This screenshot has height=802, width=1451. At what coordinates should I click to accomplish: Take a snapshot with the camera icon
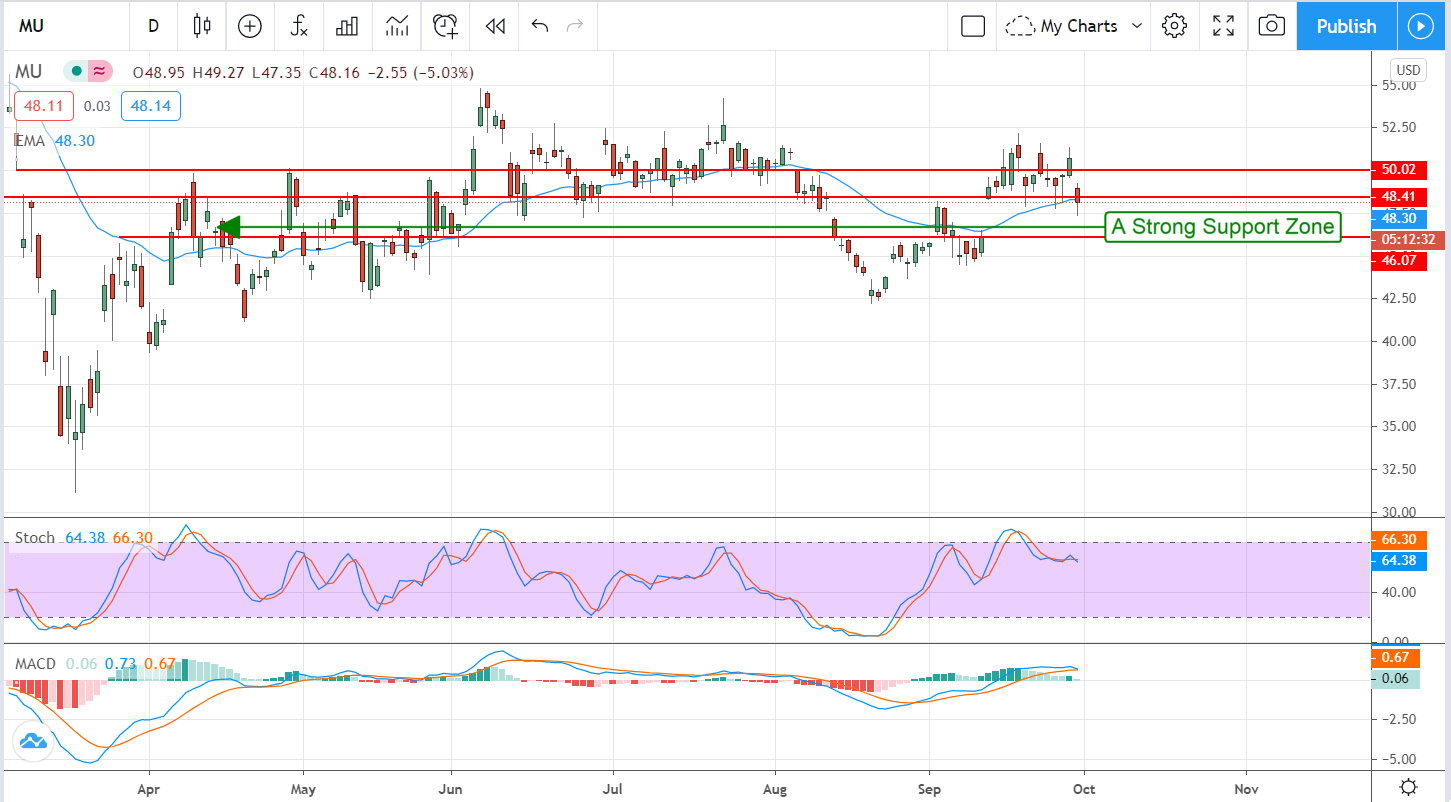point(1270,26)
